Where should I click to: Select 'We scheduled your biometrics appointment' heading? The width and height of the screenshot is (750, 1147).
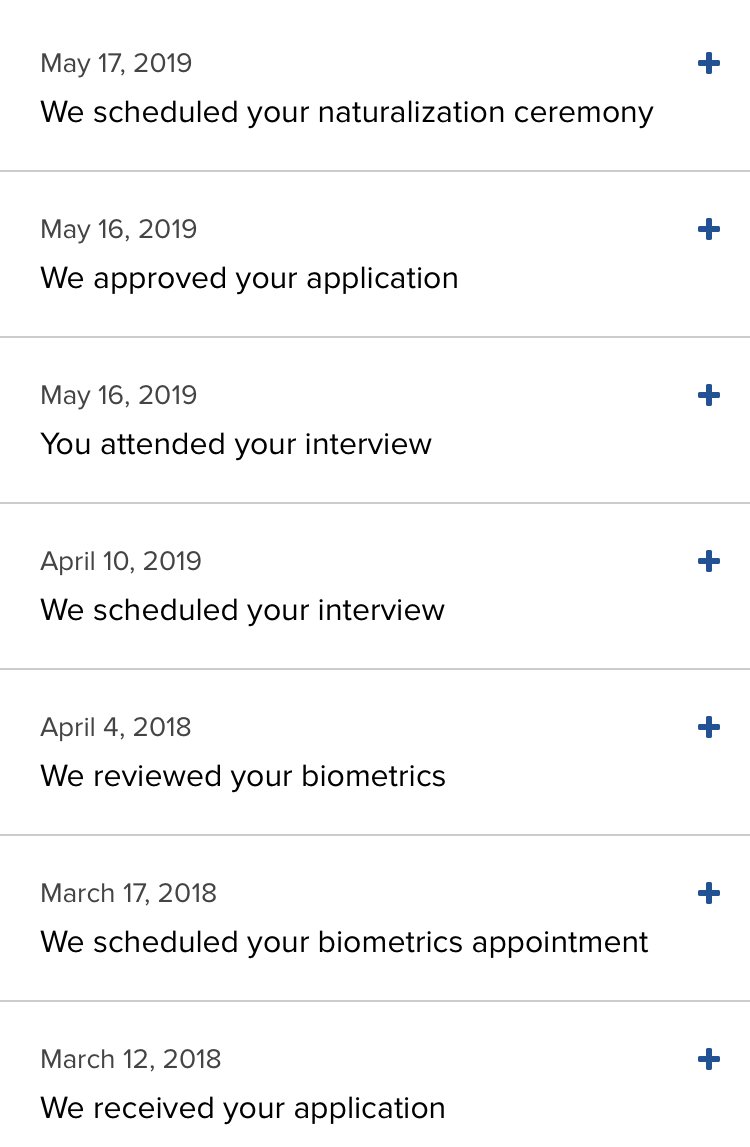click(x=344, y=943)
